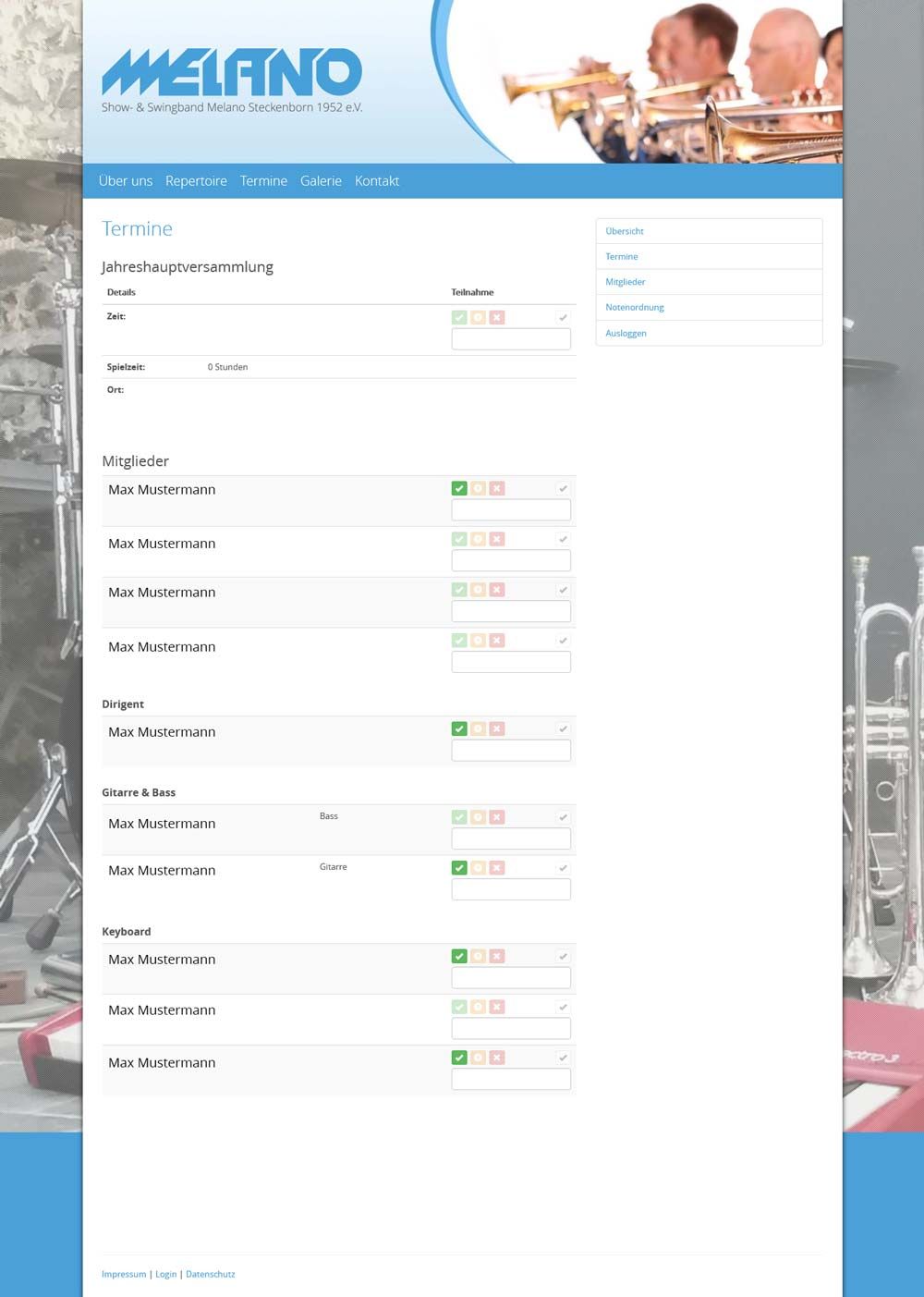924x1297 pixels.
Task: Select Termine in the blue navigation bar
Action: [263, 181]
